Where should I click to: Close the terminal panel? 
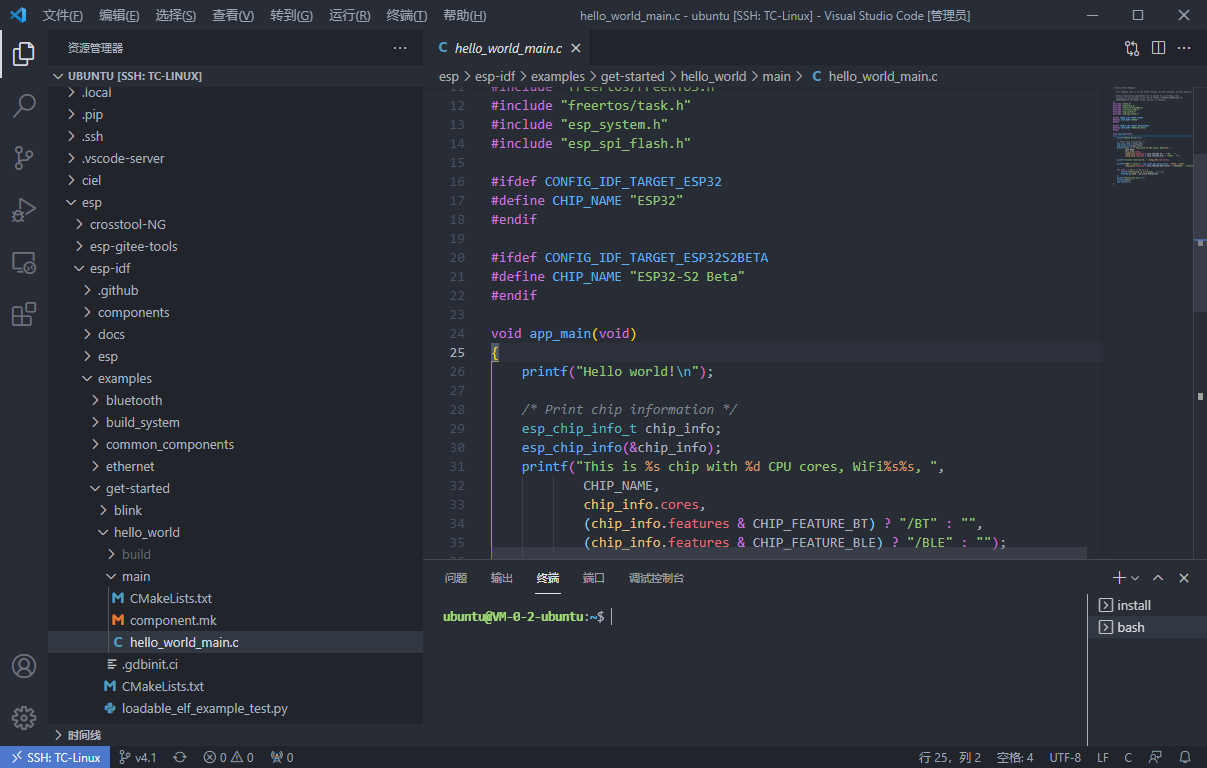click(x=1184, y=578)
